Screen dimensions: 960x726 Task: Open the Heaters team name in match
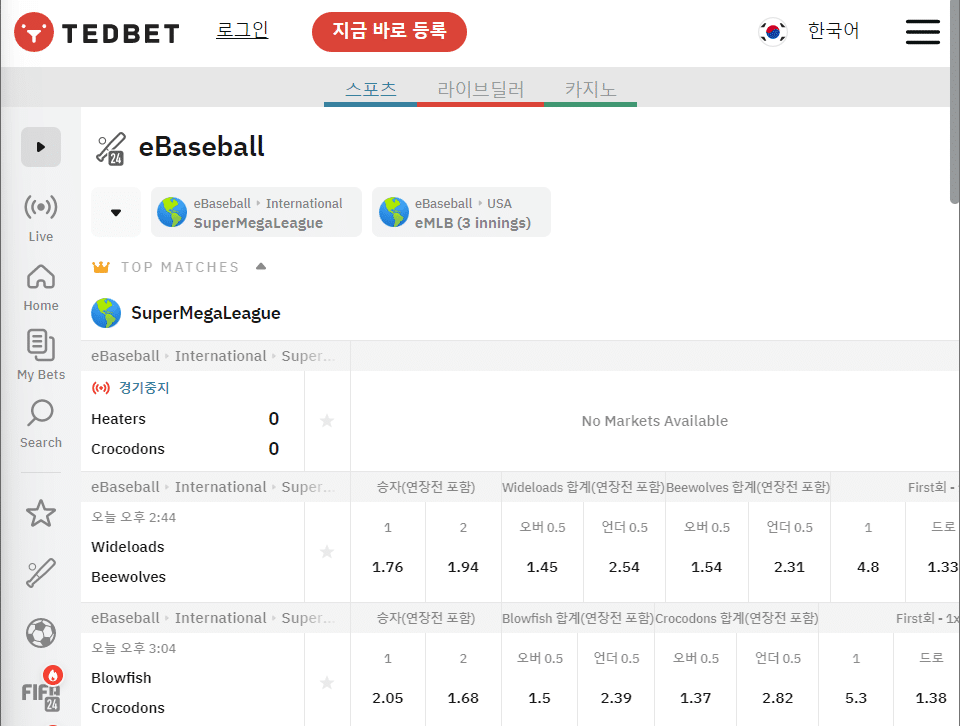pos(119,419)
